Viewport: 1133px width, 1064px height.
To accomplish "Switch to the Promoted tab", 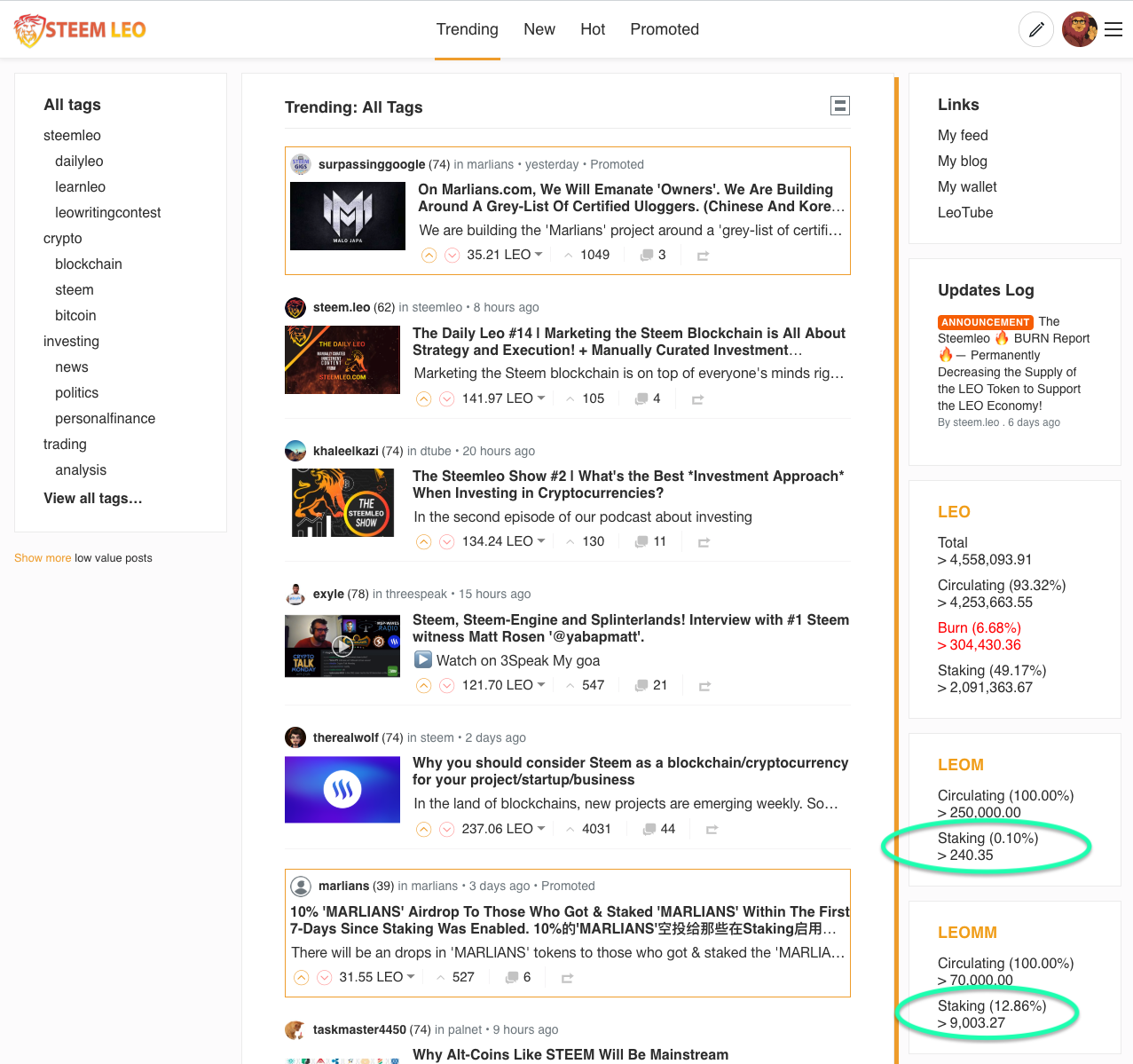I will (665, 30).
